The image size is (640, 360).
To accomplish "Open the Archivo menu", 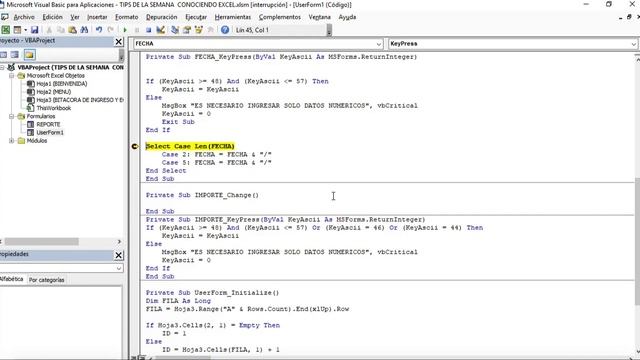I will point(24,17).
